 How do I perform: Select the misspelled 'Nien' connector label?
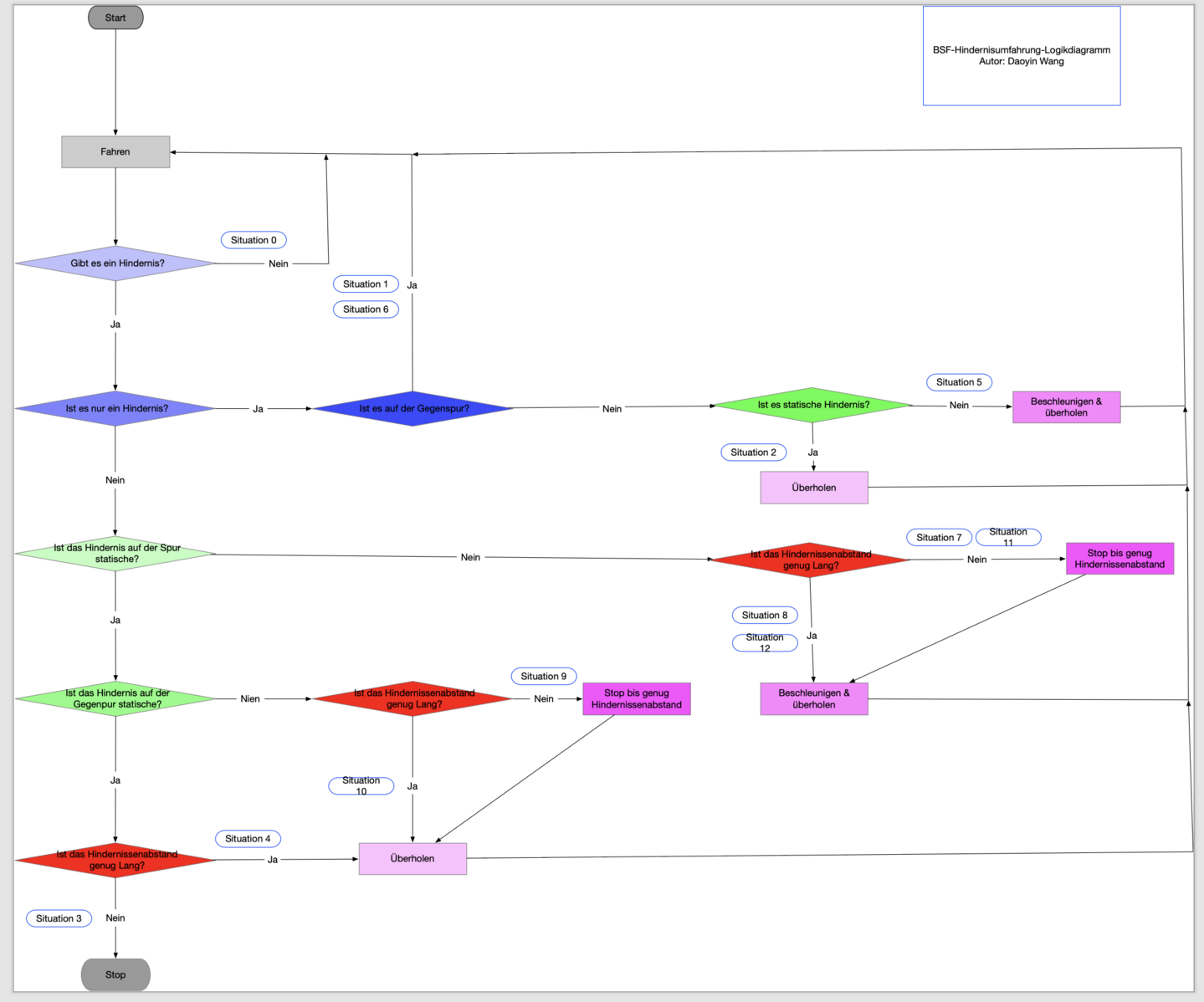250,699
